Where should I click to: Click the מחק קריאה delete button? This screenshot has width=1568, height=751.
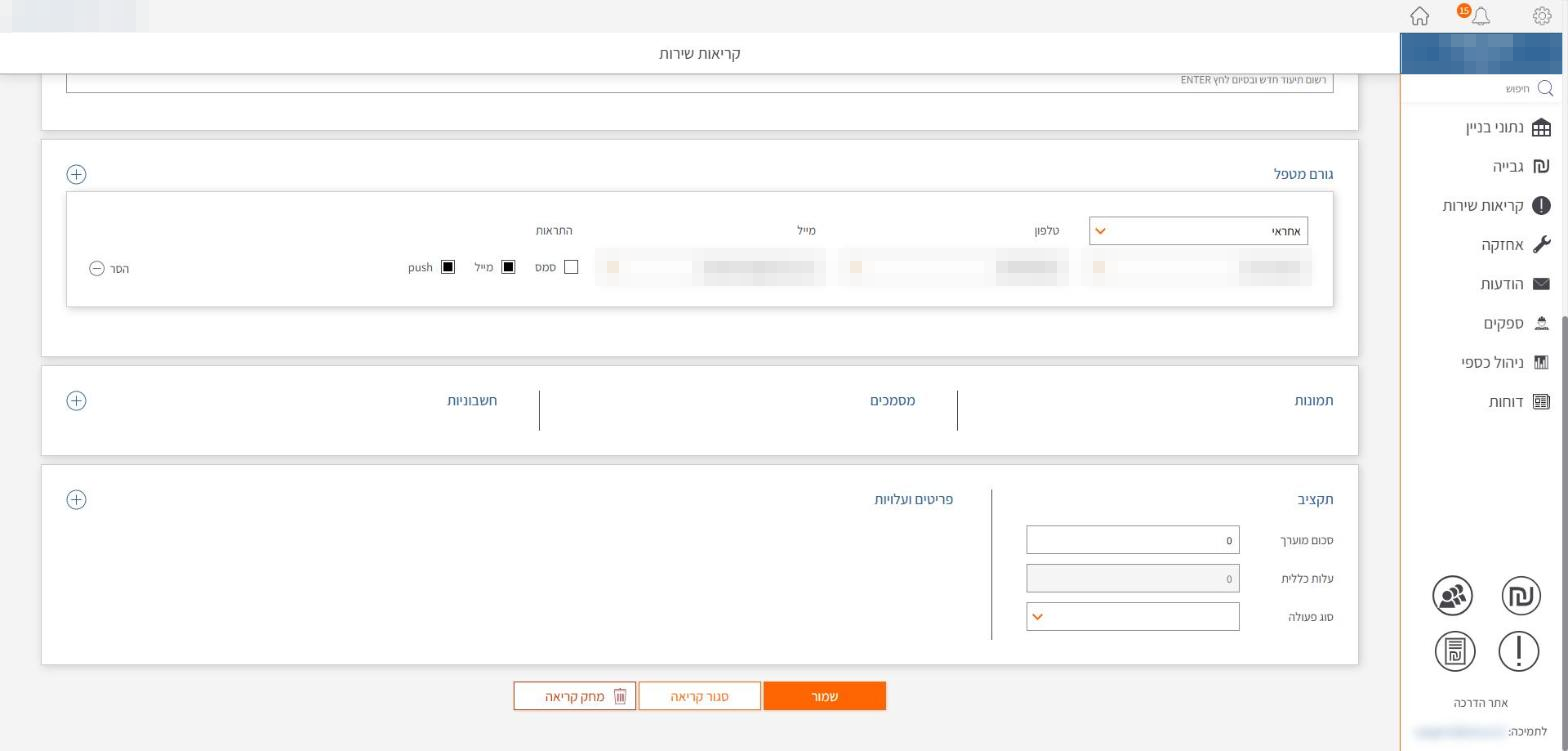pyautogui.click(x=575, y=696)
